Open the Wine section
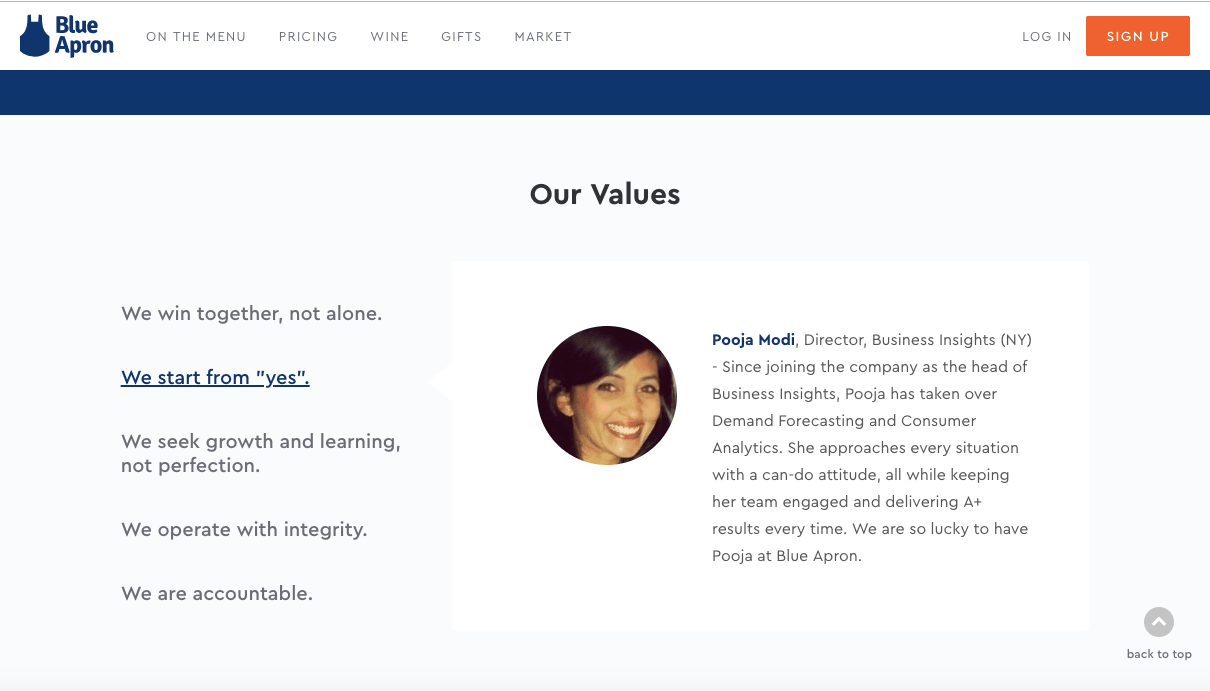This screenshot has height=691, width=1210. (390, 37)
